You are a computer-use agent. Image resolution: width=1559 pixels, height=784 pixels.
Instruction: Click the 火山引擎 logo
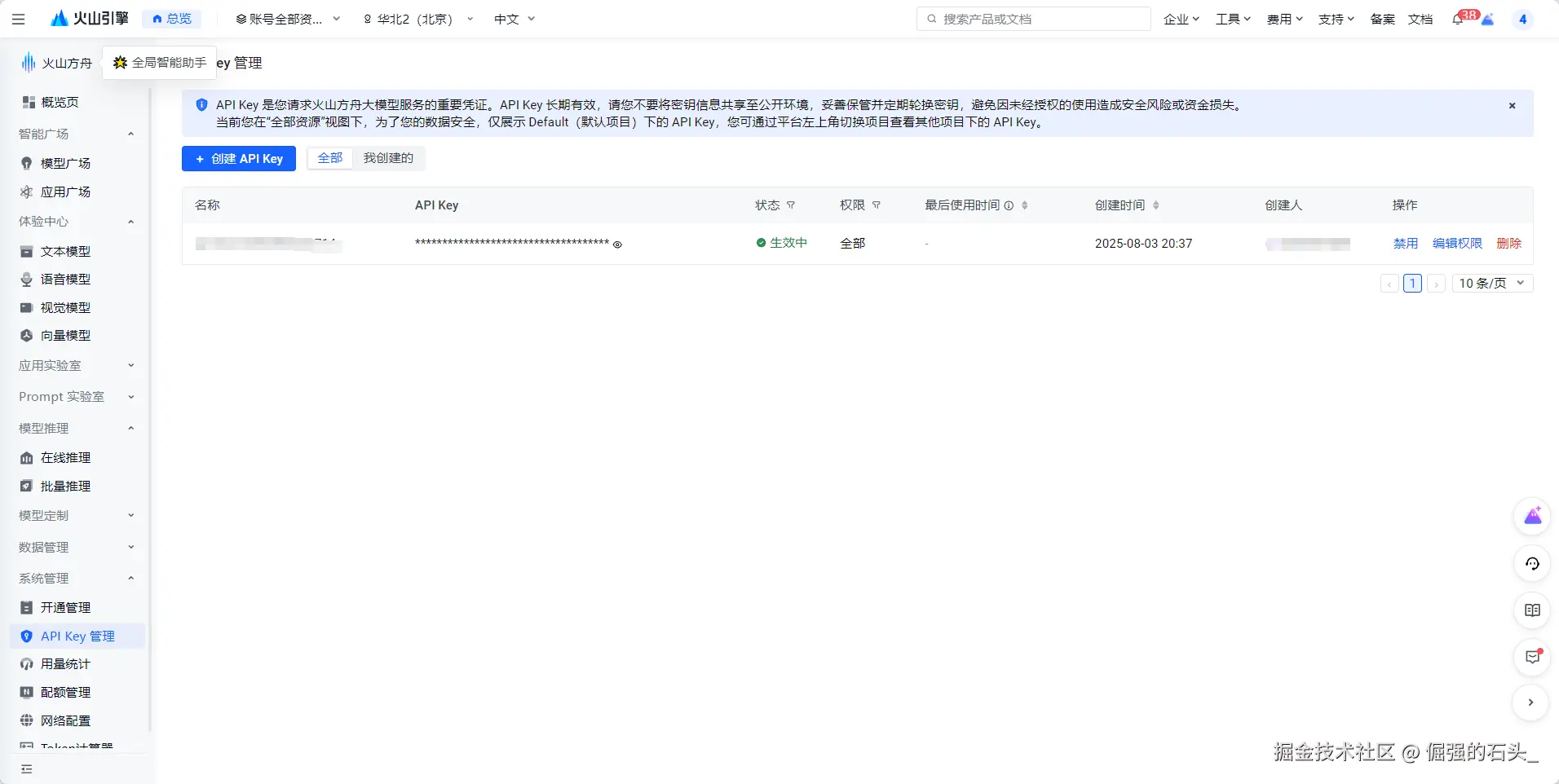[x=90, y=19]
